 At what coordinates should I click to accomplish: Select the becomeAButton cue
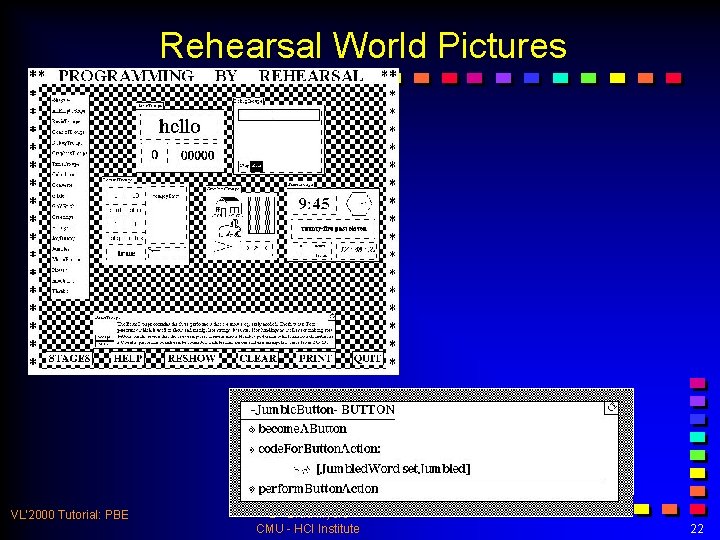point(302,429)
